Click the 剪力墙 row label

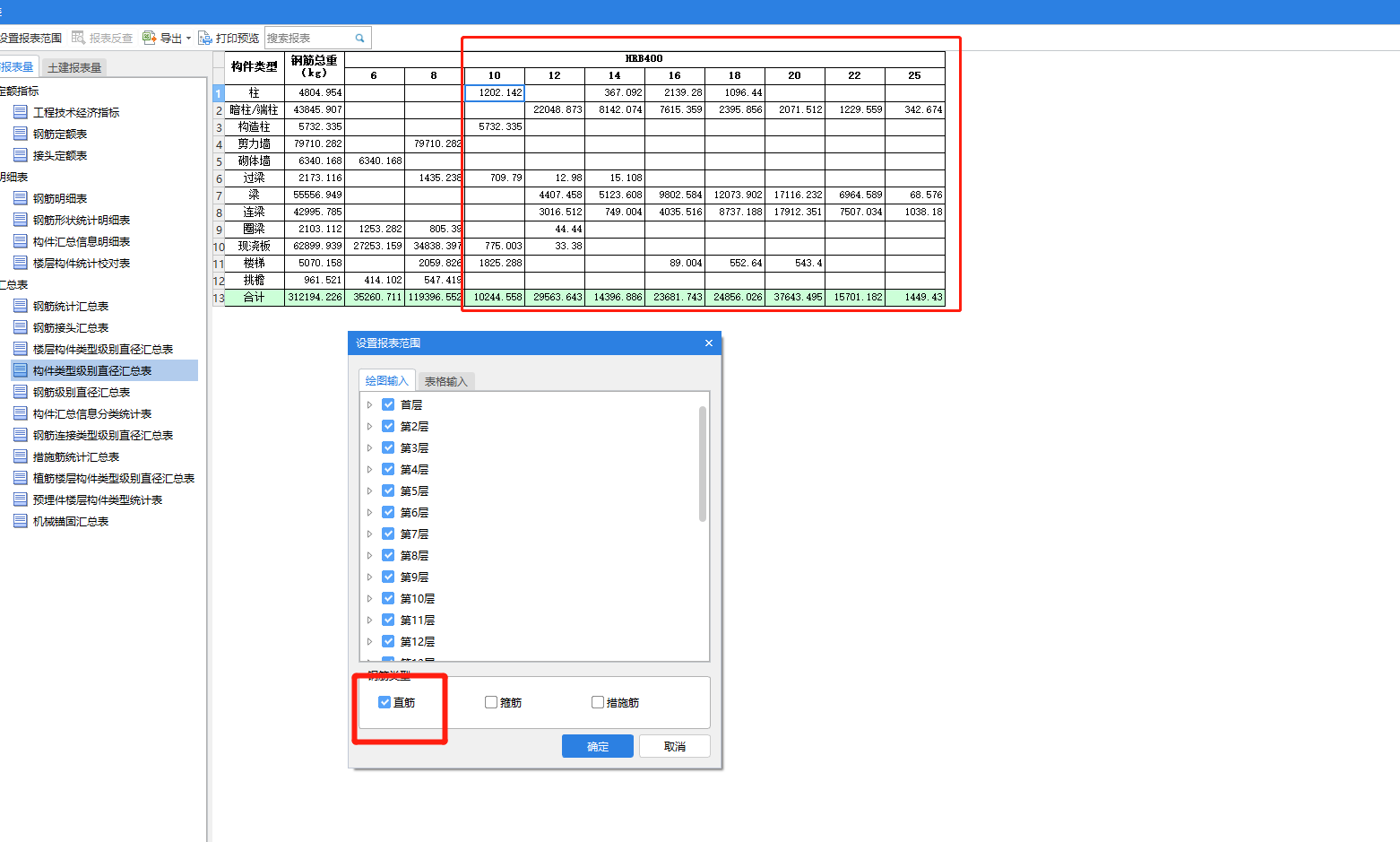point(255,143)
